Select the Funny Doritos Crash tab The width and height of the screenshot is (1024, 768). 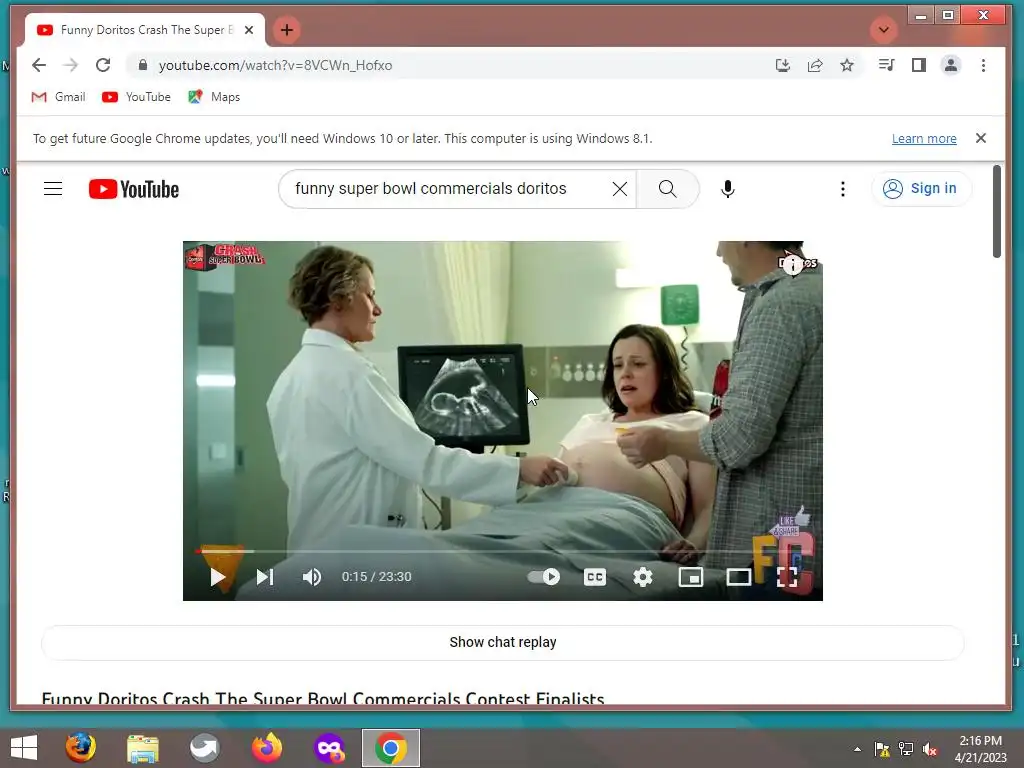pos(145,30)
